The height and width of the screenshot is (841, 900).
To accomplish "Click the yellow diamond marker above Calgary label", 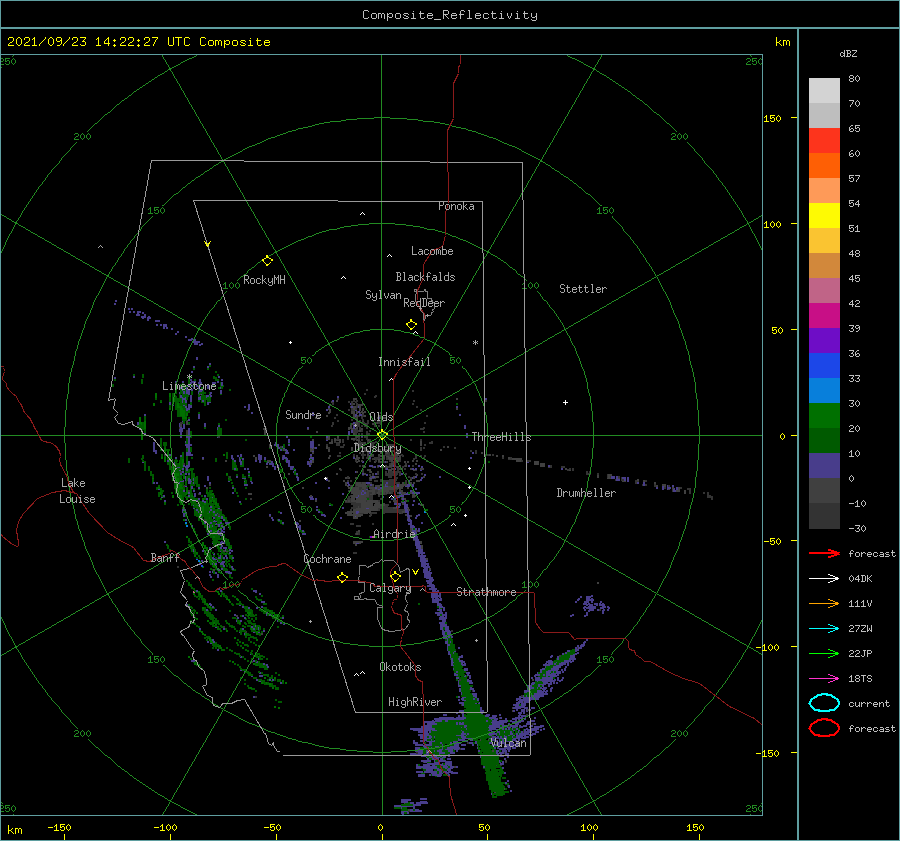I will point(395,576).
